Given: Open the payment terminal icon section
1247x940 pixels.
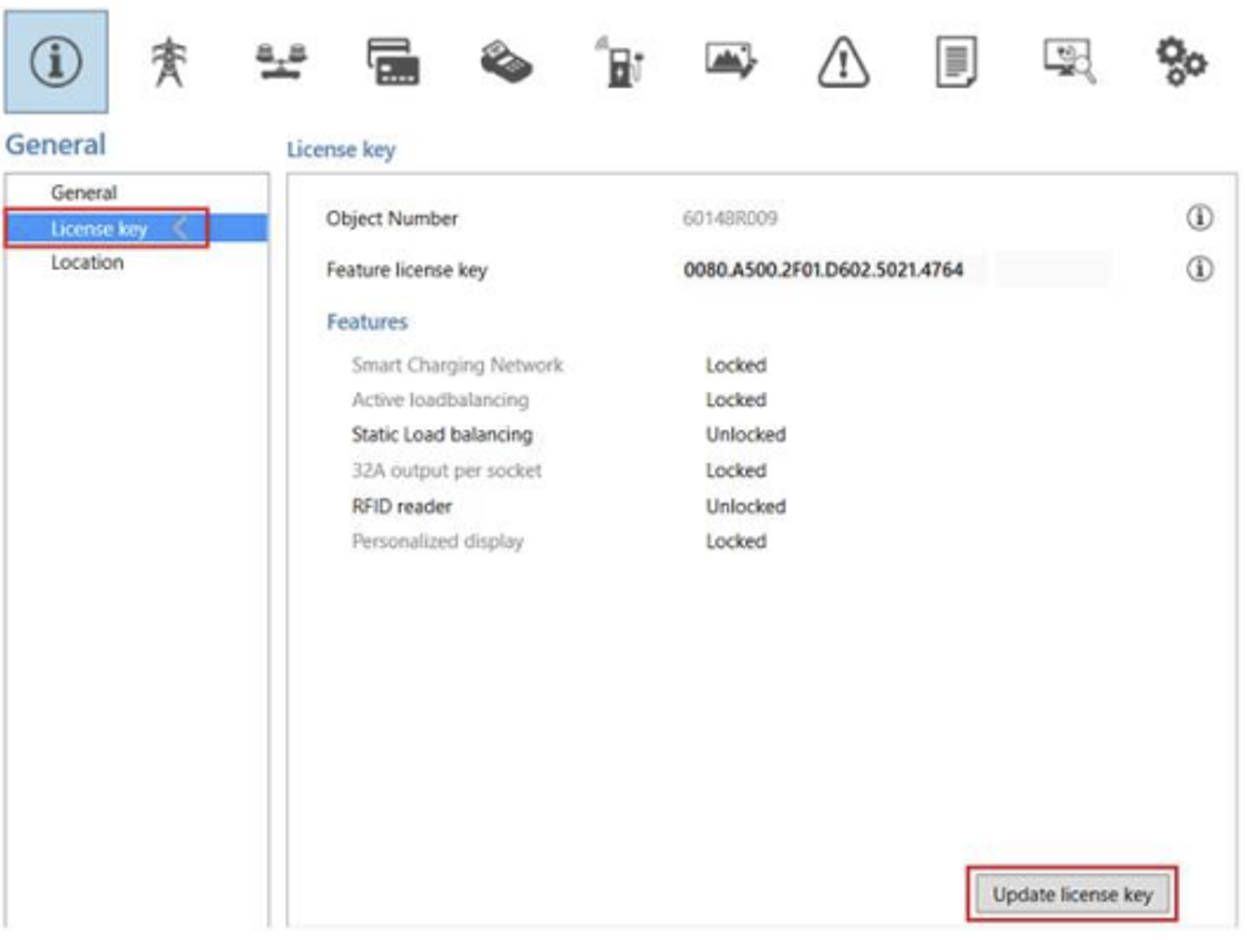Looking at the screenshot, I should 506,64.
